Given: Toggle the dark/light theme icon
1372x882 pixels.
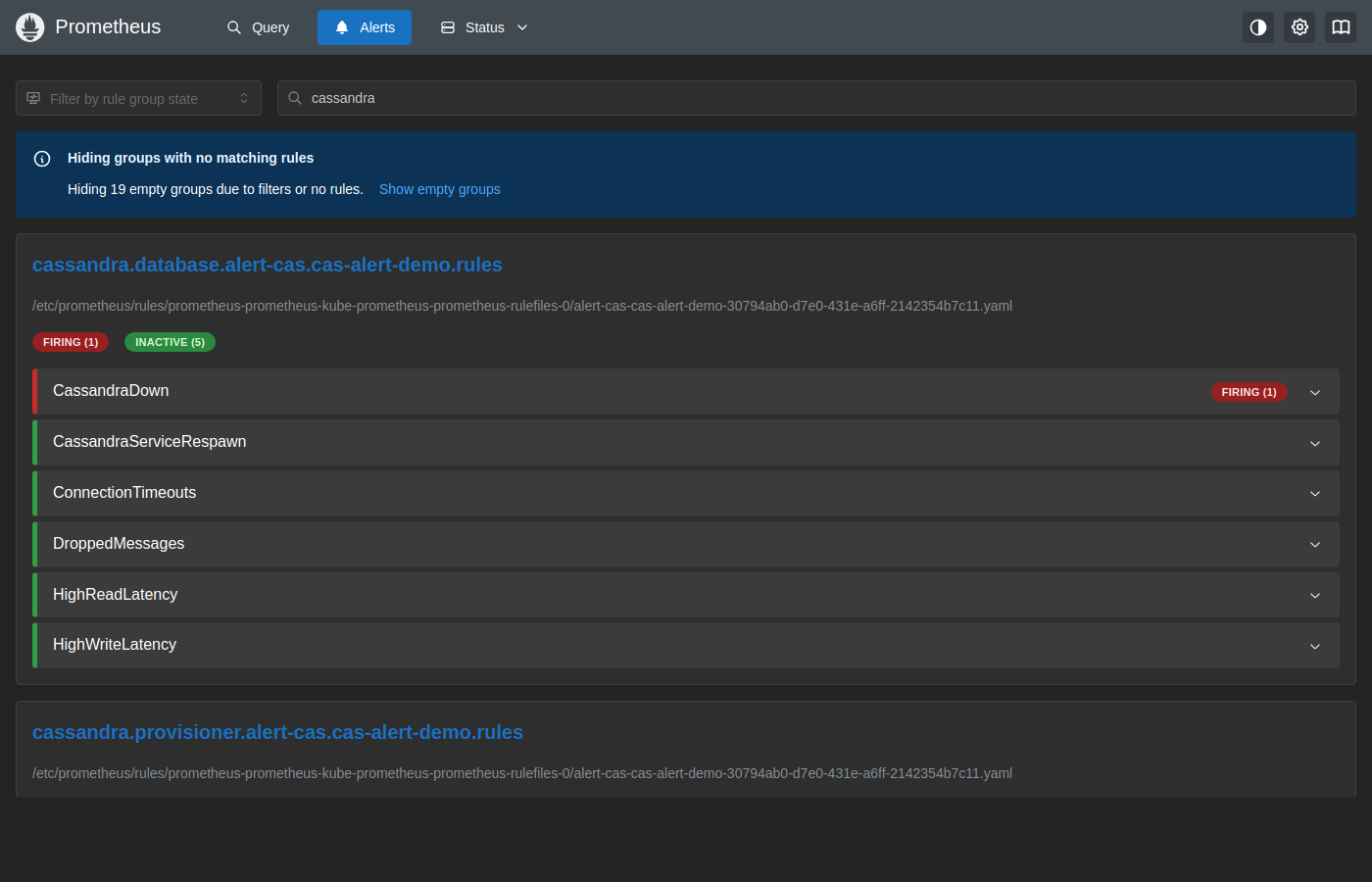Looking at the screenshot, I should pos(1258,27).
